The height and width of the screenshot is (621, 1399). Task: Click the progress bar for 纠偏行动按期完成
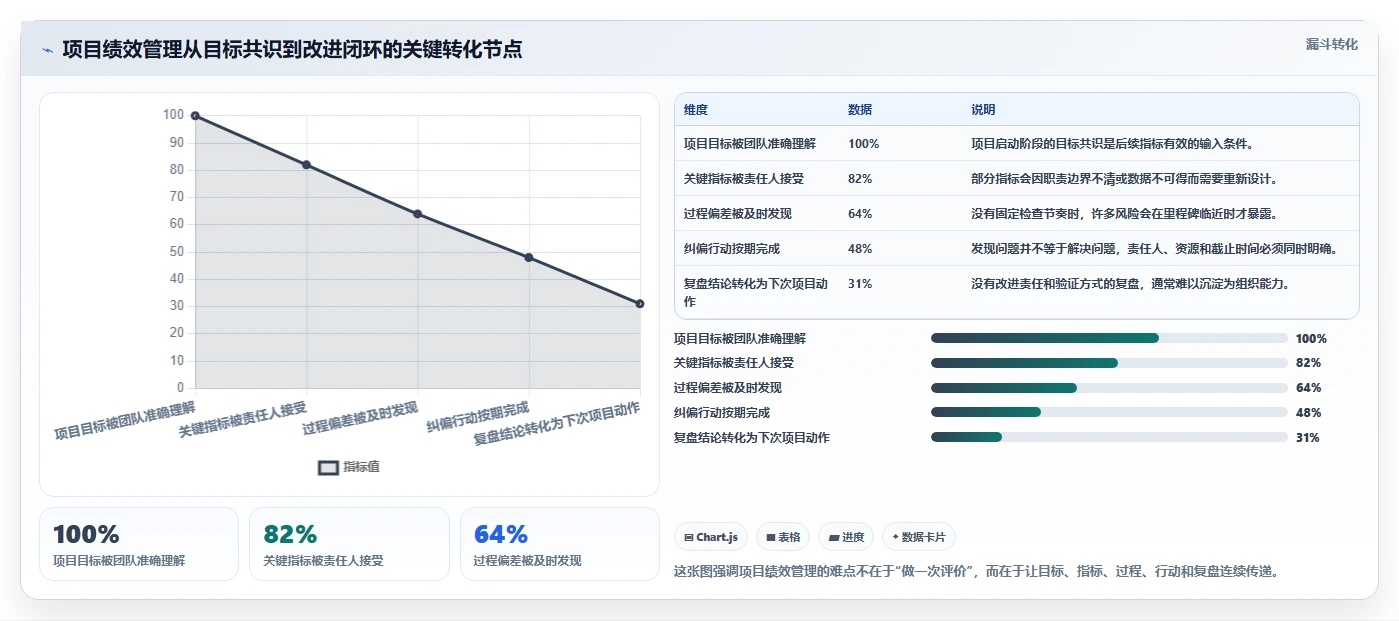[x=1109, y=412]
